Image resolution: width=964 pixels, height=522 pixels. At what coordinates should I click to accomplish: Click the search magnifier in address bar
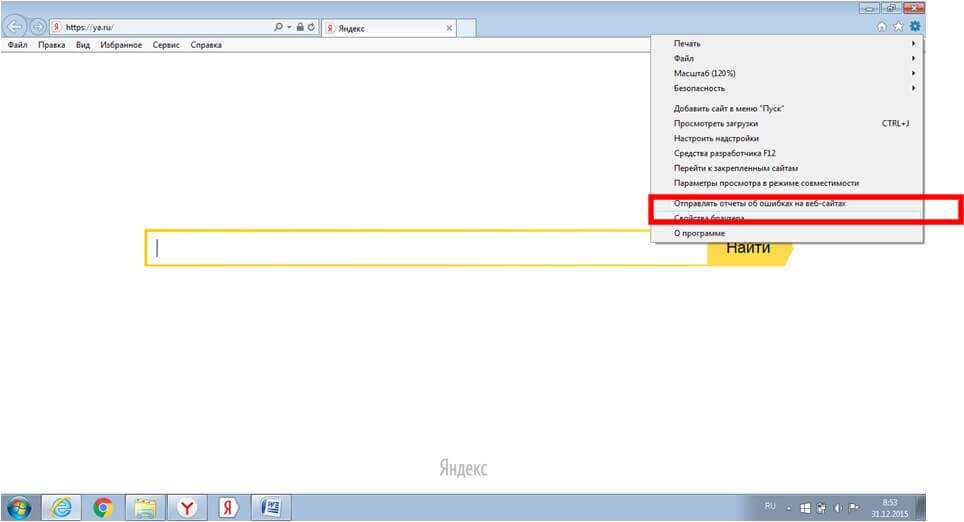(278, 28)
